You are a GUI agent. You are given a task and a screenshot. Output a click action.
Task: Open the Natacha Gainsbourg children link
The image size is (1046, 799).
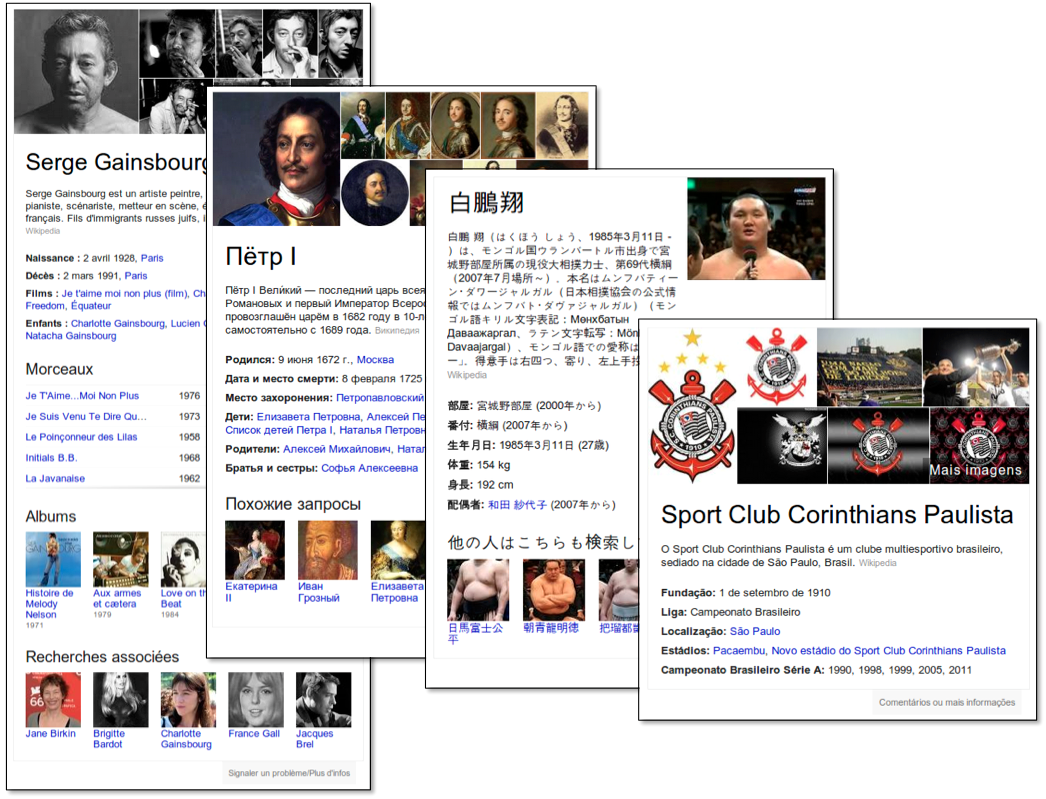pyautogui.click(x=71, y=335)
